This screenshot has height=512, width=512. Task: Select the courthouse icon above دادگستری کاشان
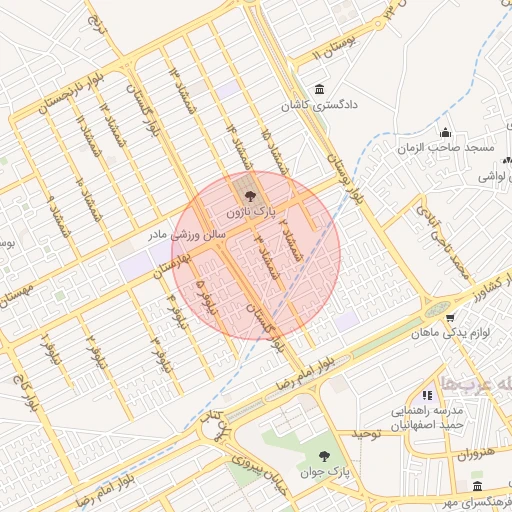[319, 89]
